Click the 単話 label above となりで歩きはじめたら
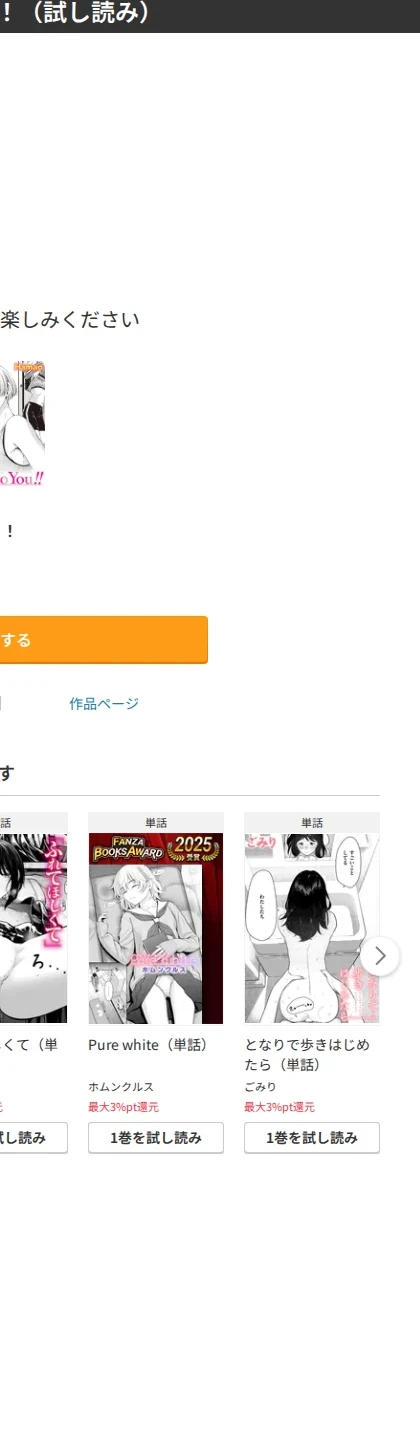420x1429 pixels. click(x=312, y=823)
